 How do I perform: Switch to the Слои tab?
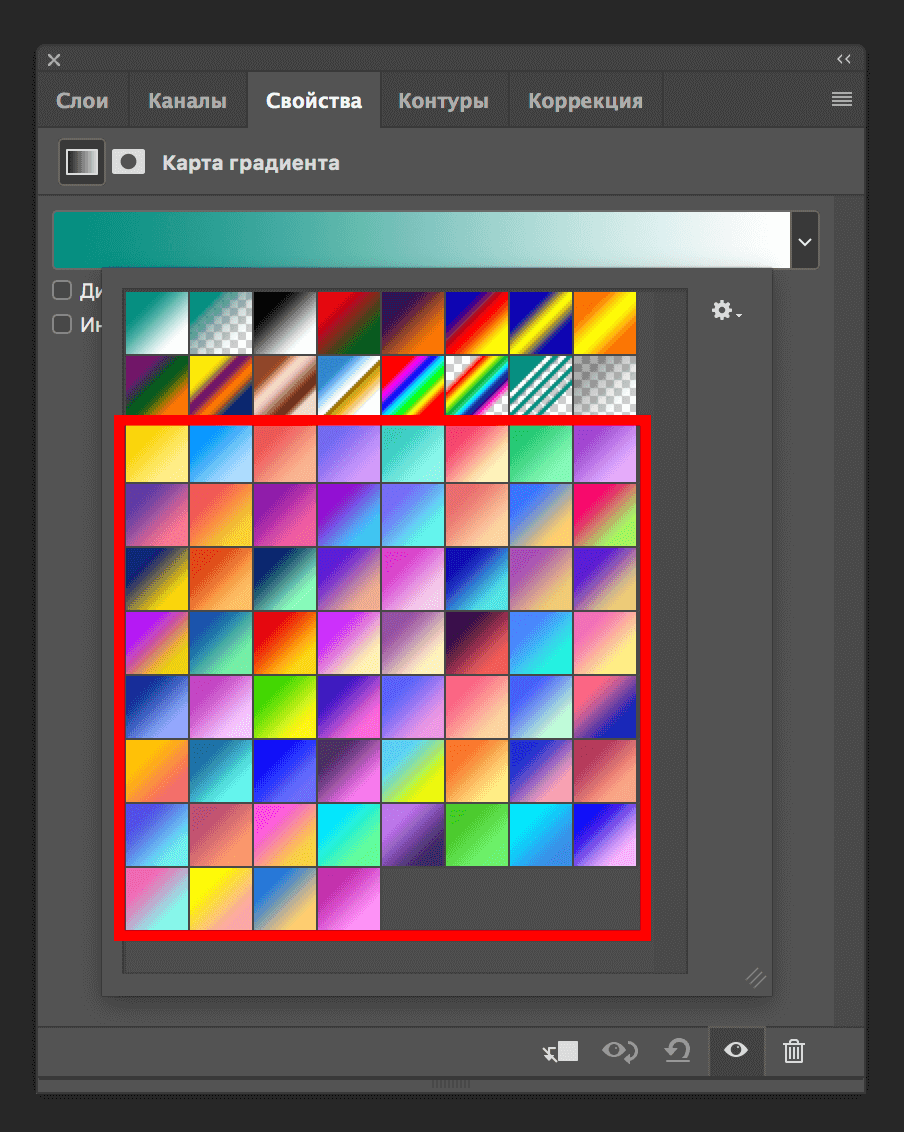tap(82, 99)
